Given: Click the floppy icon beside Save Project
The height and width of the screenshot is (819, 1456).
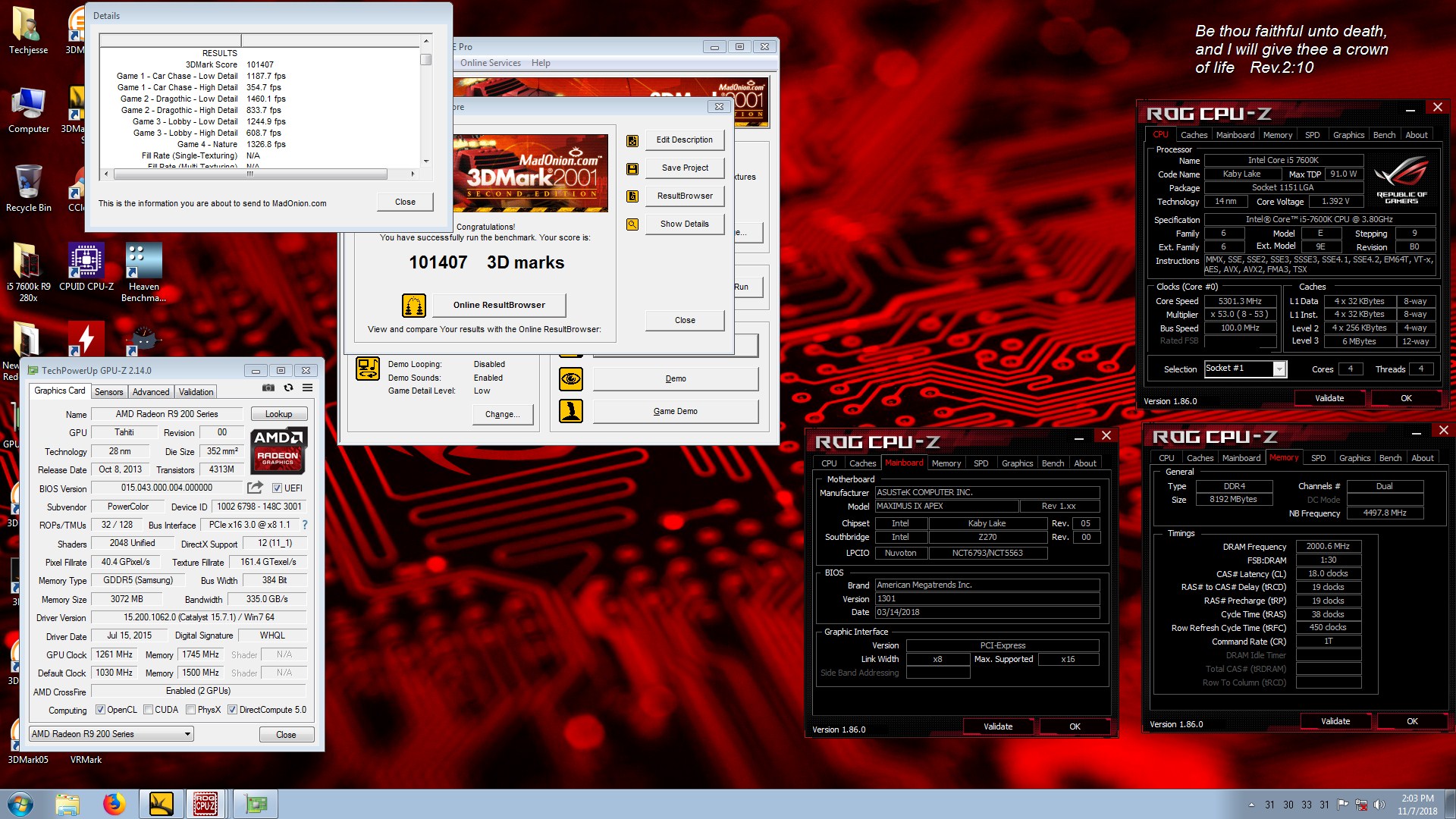Looking at the screenshot, I should click(632, 168).
